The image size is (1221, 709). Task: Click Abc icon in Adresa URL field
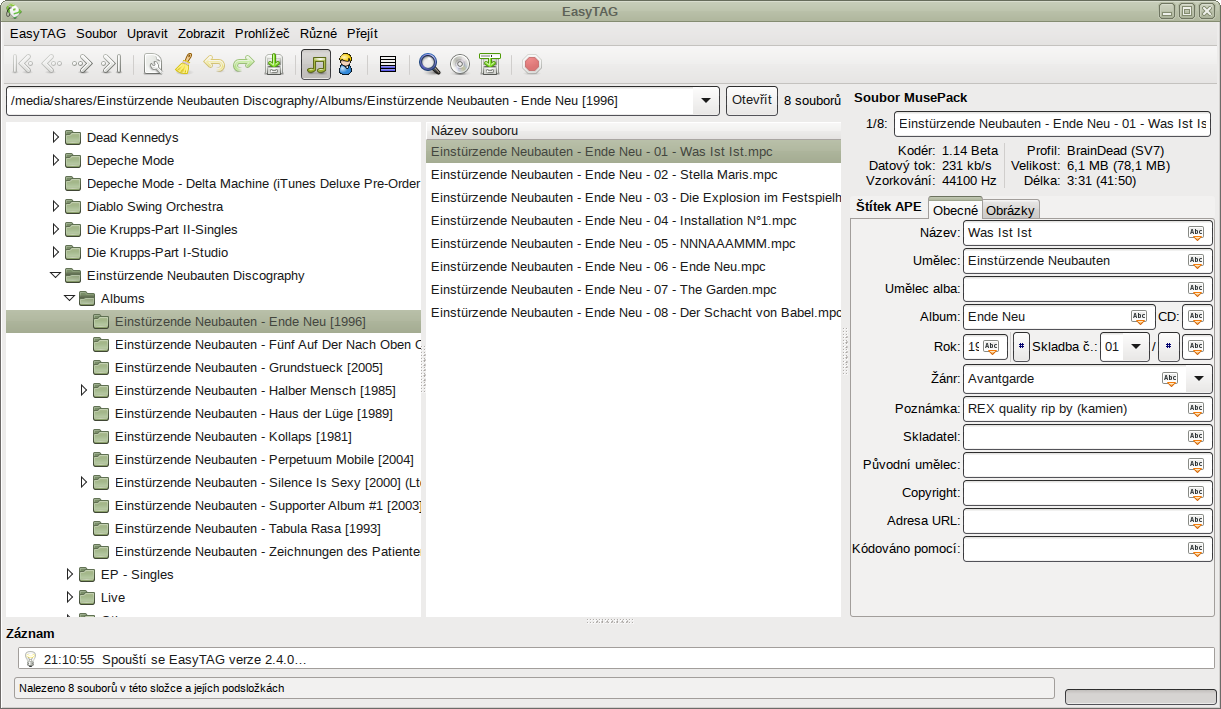coord(1196,521)
